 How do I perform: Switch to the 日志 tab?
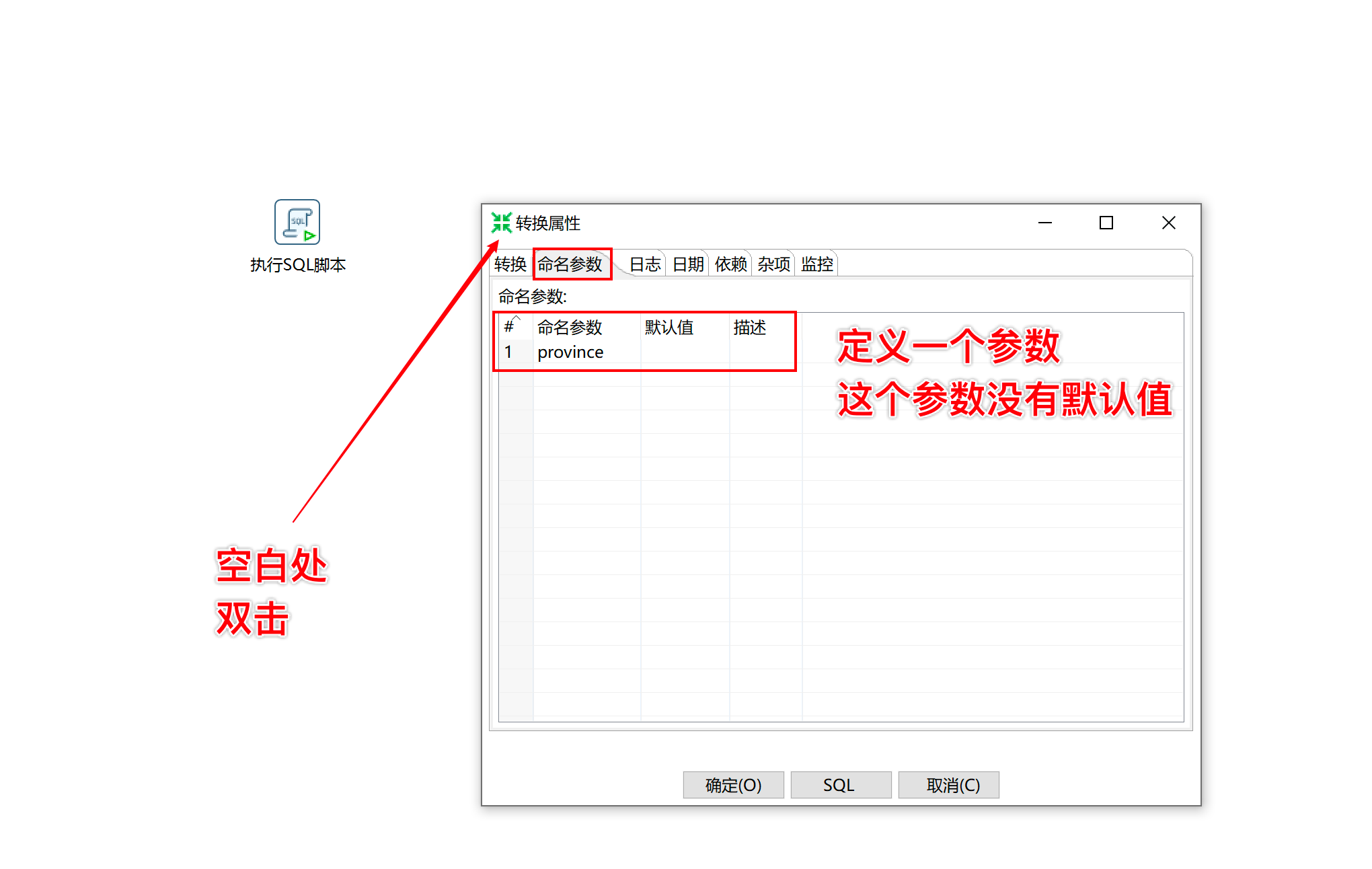coord(645,264)
